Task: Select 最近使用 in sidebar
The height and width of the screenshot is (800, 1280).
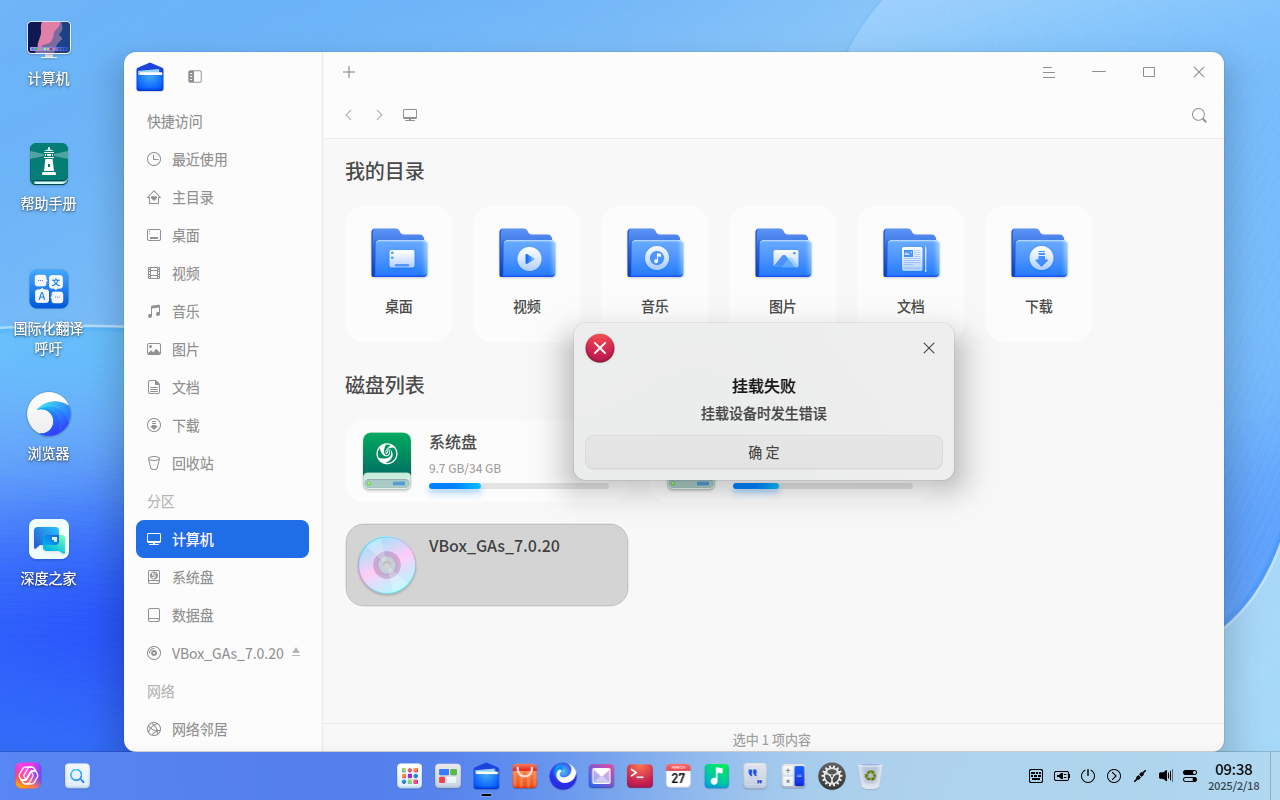Action: coord(222,160)
